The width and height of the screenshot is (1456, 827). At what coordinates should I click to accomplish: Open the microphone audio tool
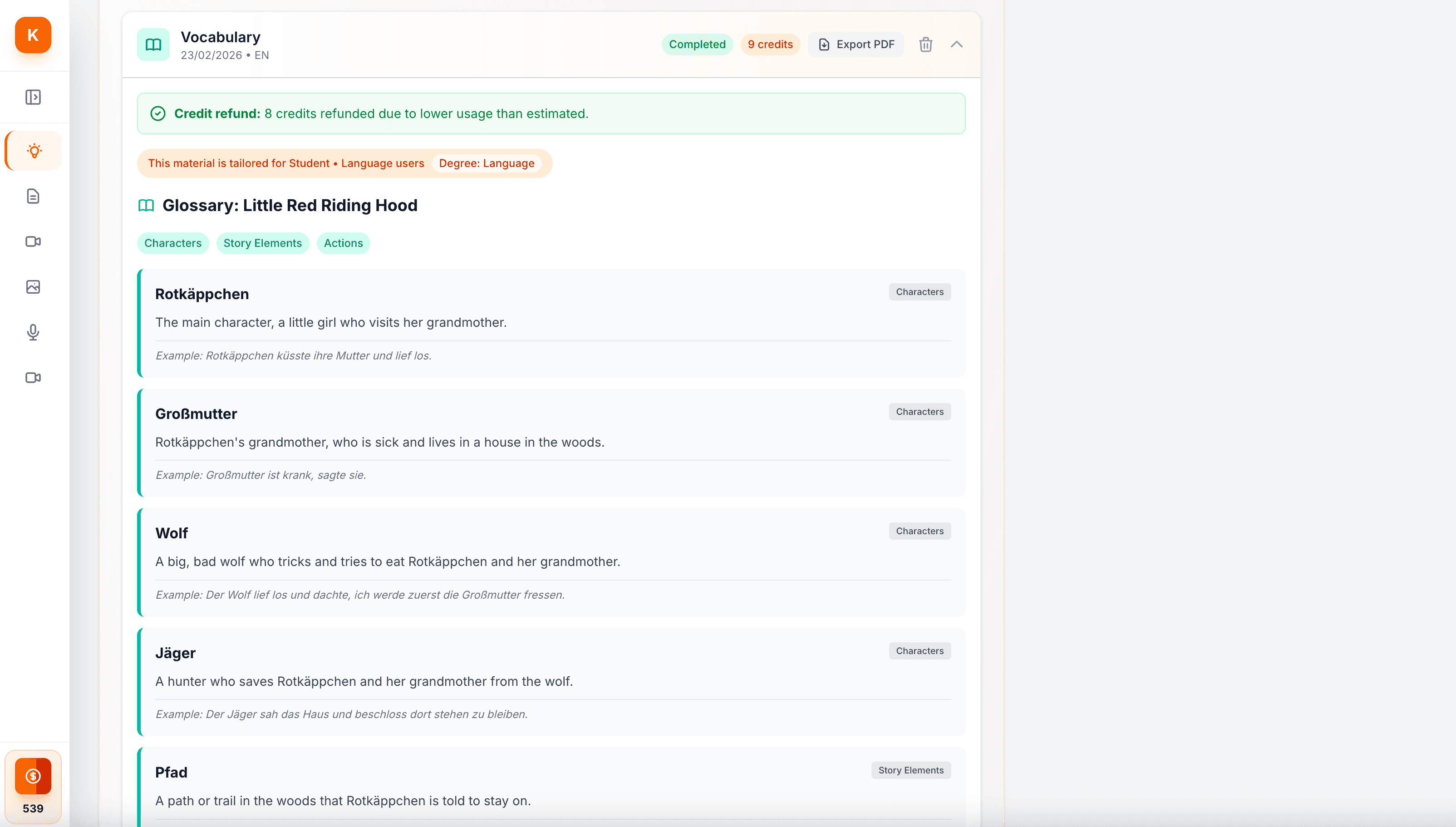coord(32,332)
